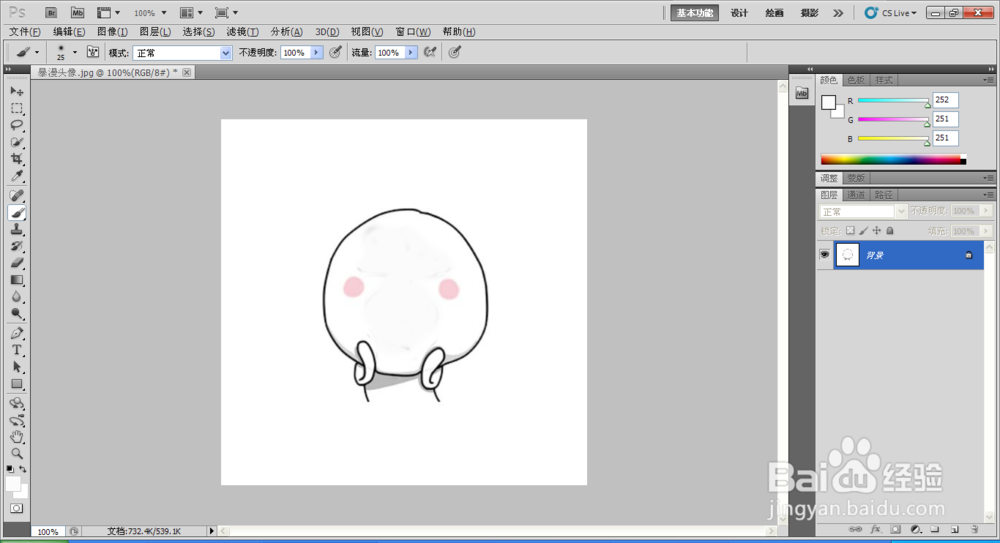
Task: Launch Adobe Bridge from top bar
Action: coord(51,13)
